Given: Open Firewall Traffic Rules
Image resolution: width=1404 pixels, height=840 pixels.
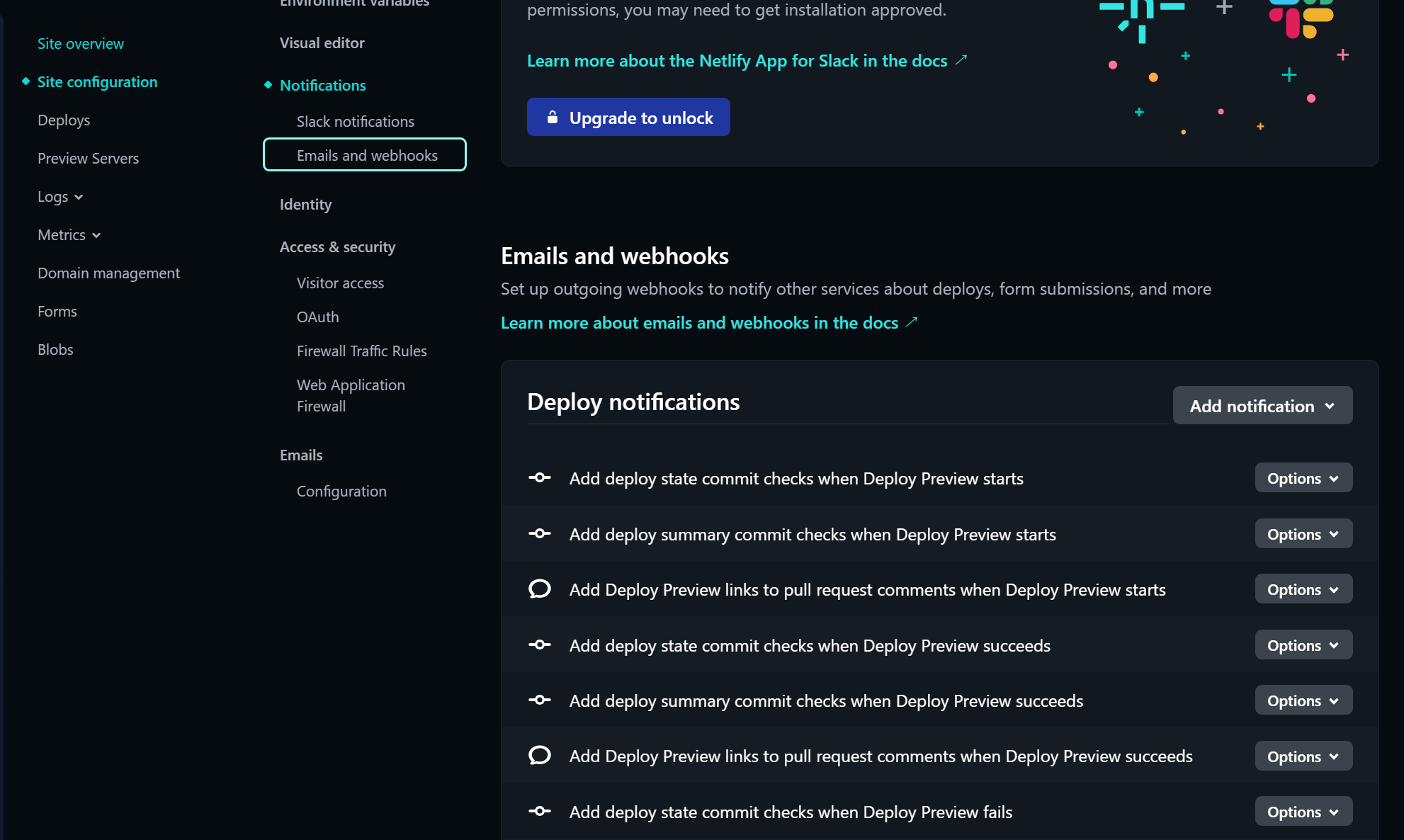Looking at the screenshot, I should pos(362,351).
